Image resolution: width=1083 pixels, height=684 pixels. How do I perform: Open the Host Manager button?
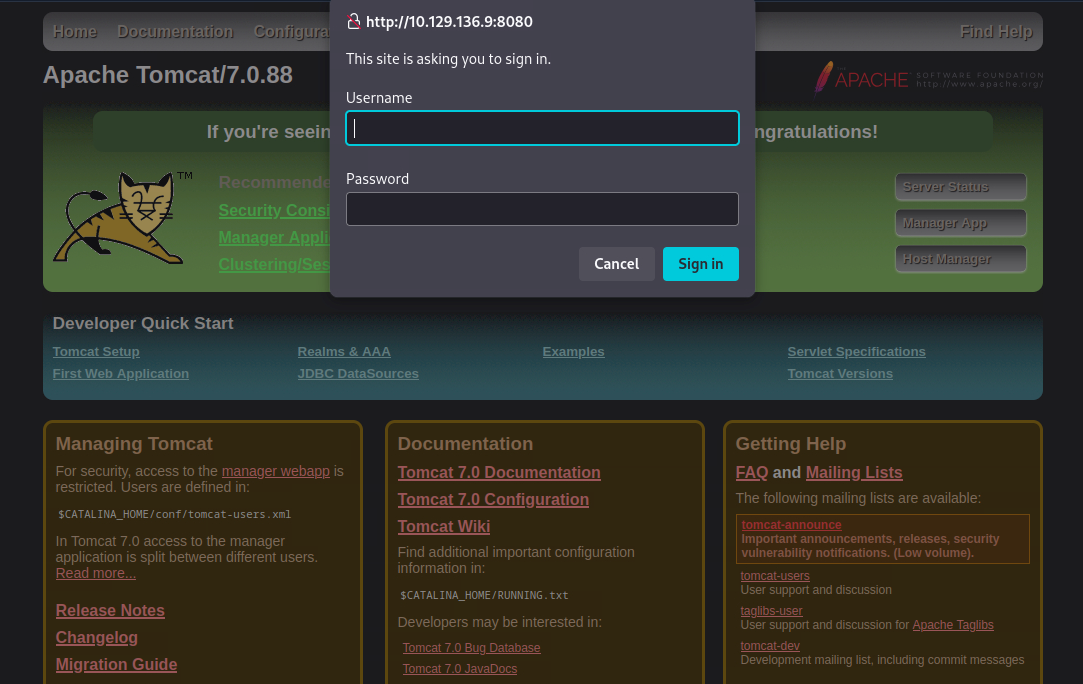[x=960, y=259]
